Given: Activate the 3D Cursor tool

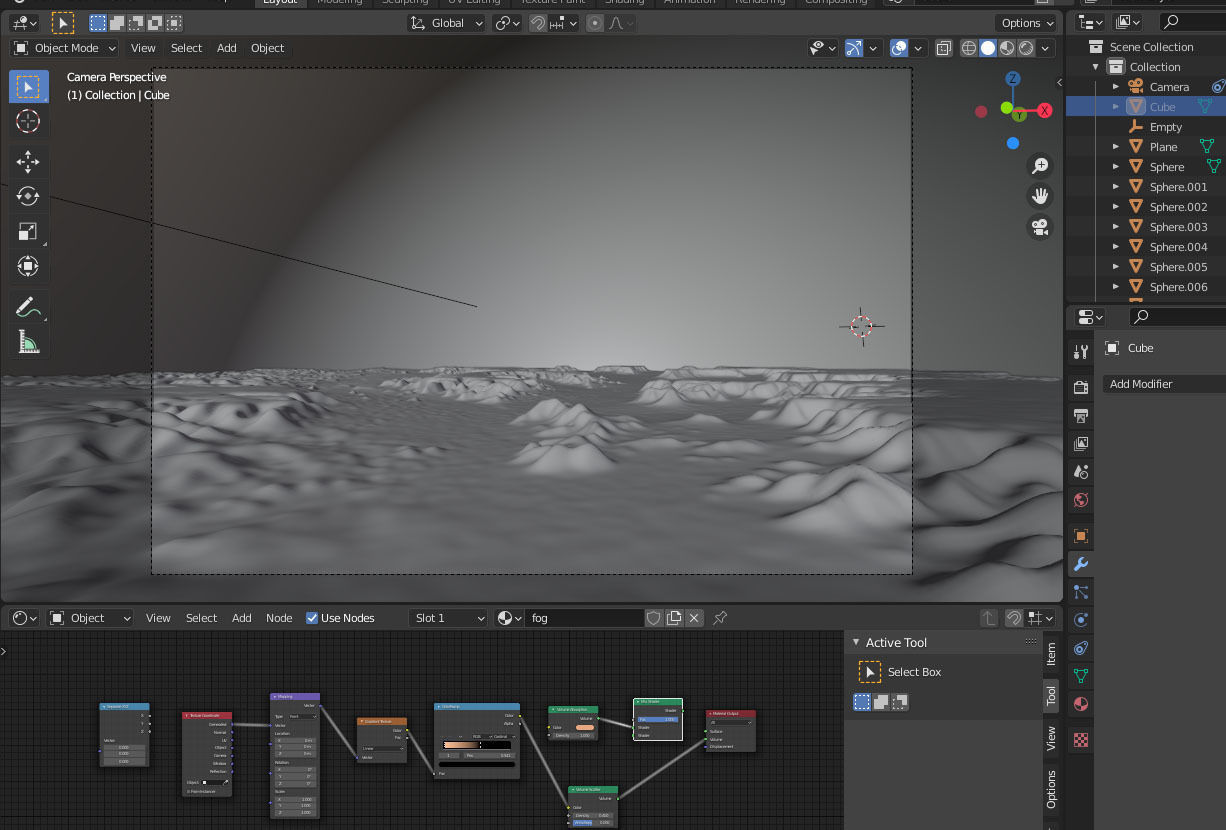Looking at the screenshot, I should pos(28,122).
